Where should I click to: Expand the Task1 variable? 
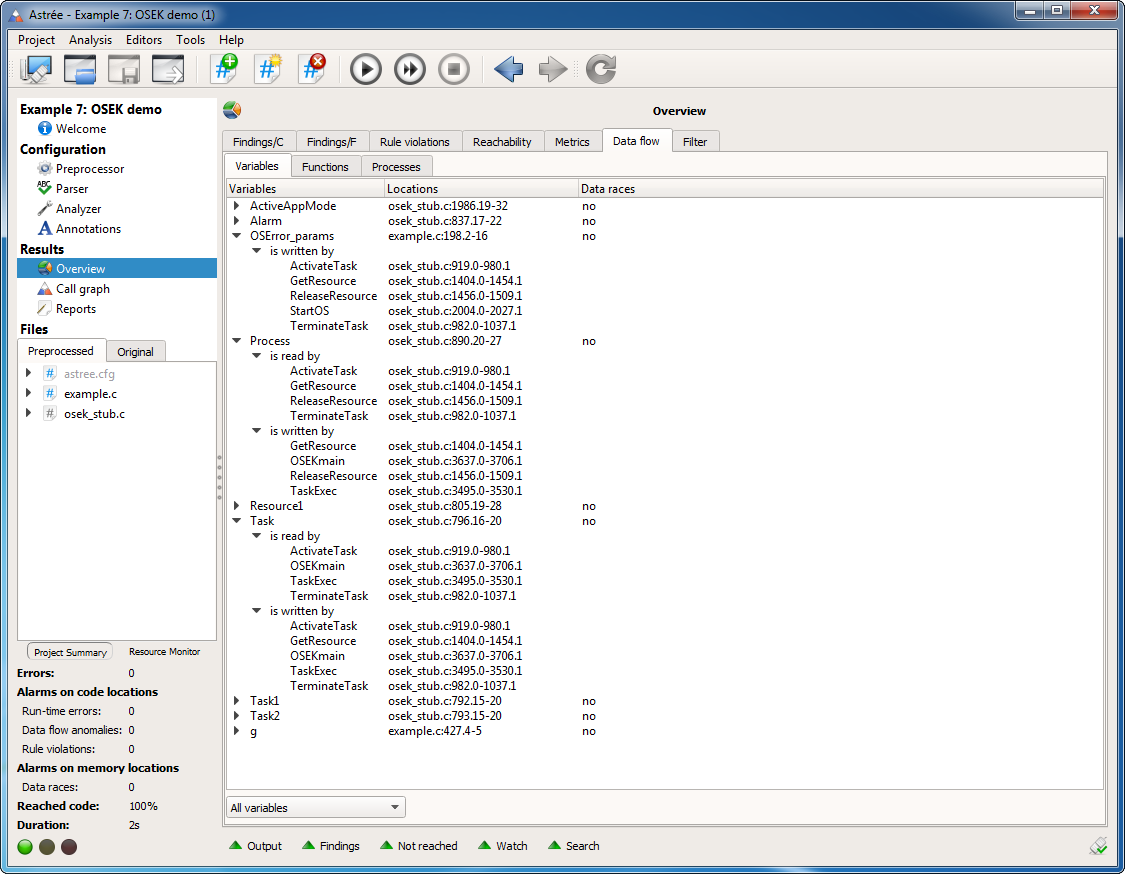pos(237,701)
